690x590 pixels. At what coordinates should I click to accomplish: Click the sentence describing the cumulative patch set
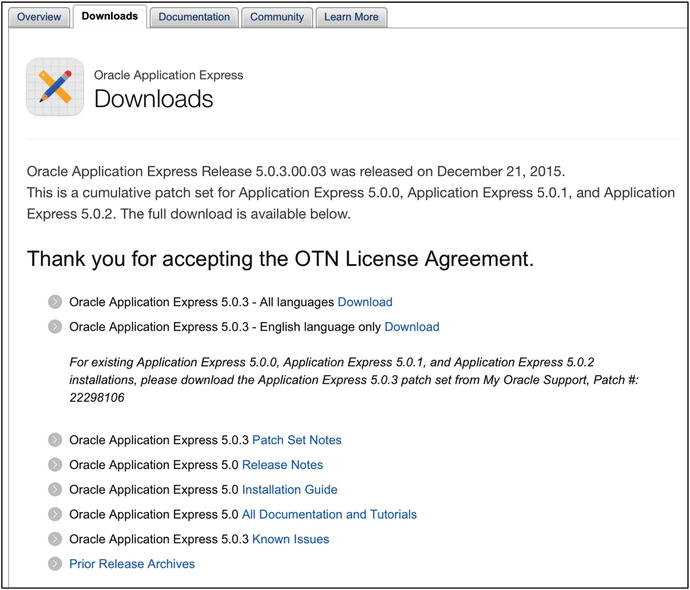pos(351,204)
